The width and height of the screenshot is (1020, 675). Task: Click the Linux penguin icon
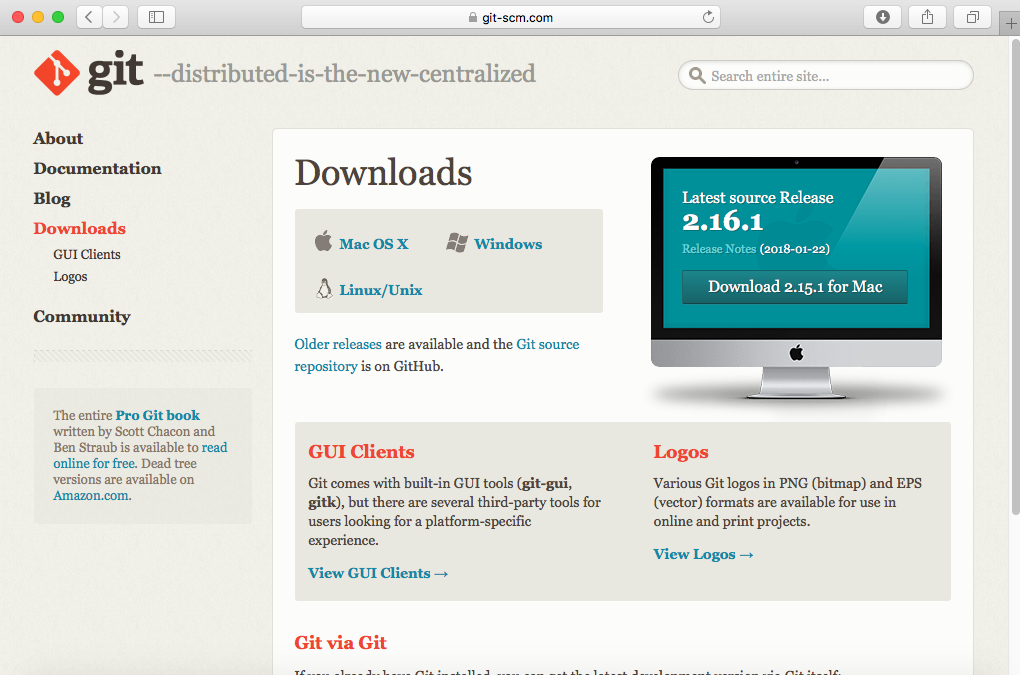coord(324,289)
